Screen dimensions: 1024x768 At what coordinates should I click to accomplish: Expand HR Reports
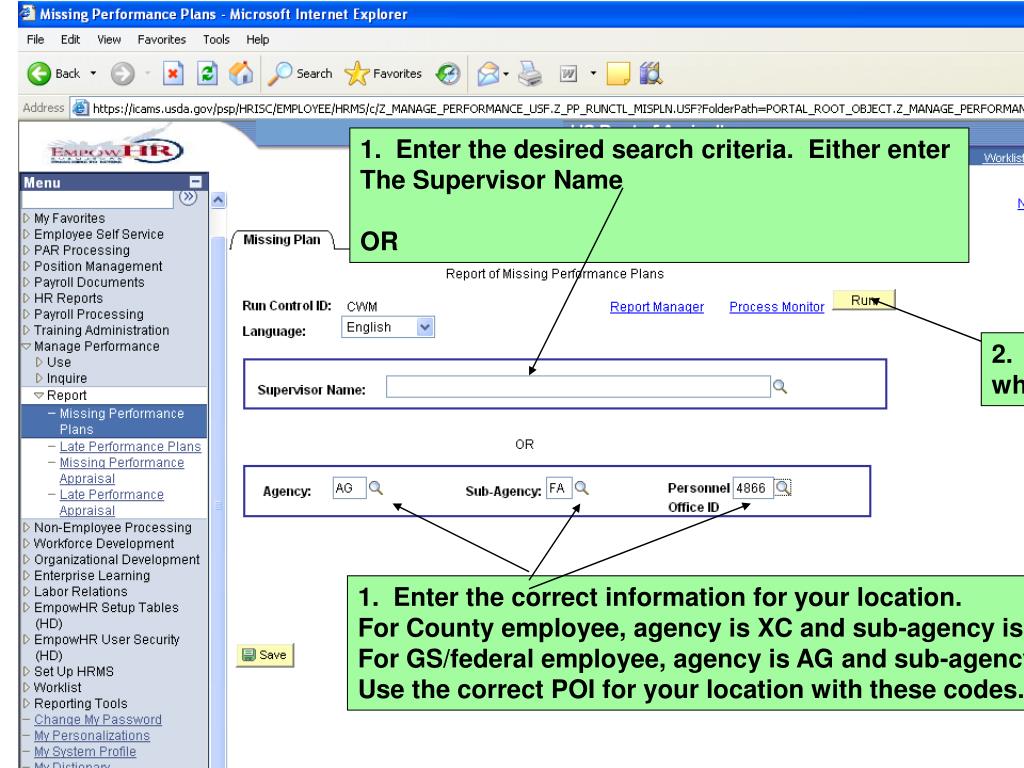click(68, 298)
